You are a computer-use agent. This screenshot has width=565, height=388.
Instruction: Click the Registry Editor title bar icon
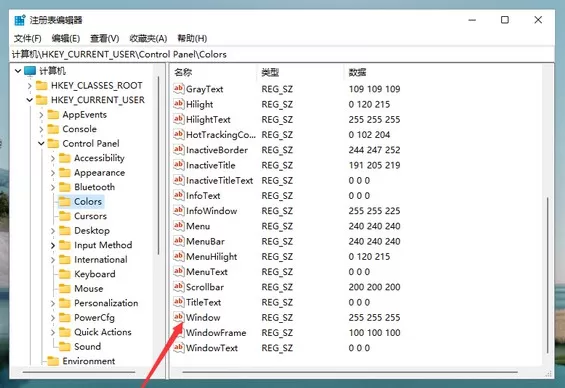point(20,20)
